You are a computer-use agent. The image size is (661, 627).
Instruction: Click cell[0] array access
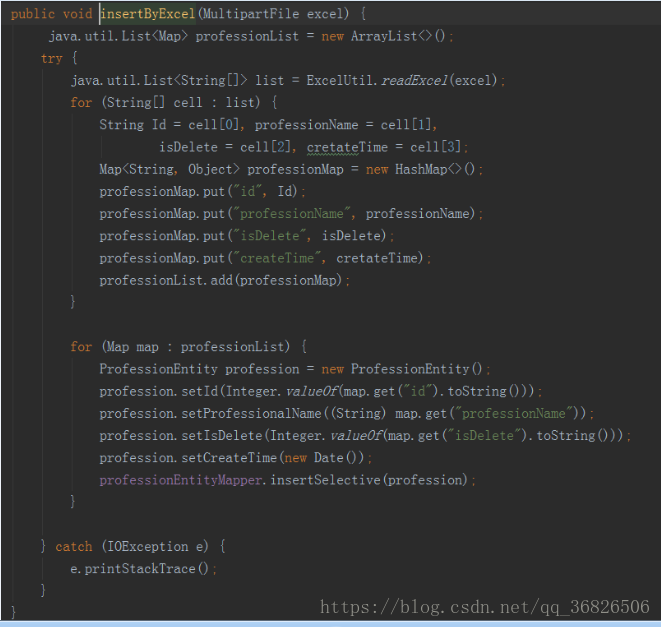coord(214,125)
